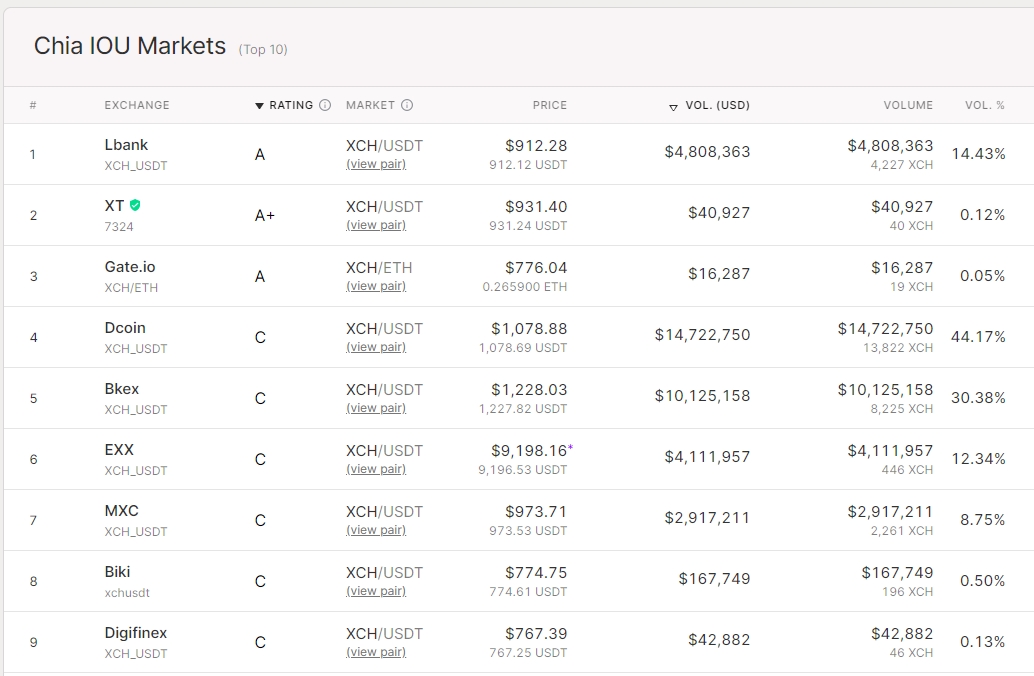Sort by Vol. % column header
The image size is (1034, 676).
(985, 105)
